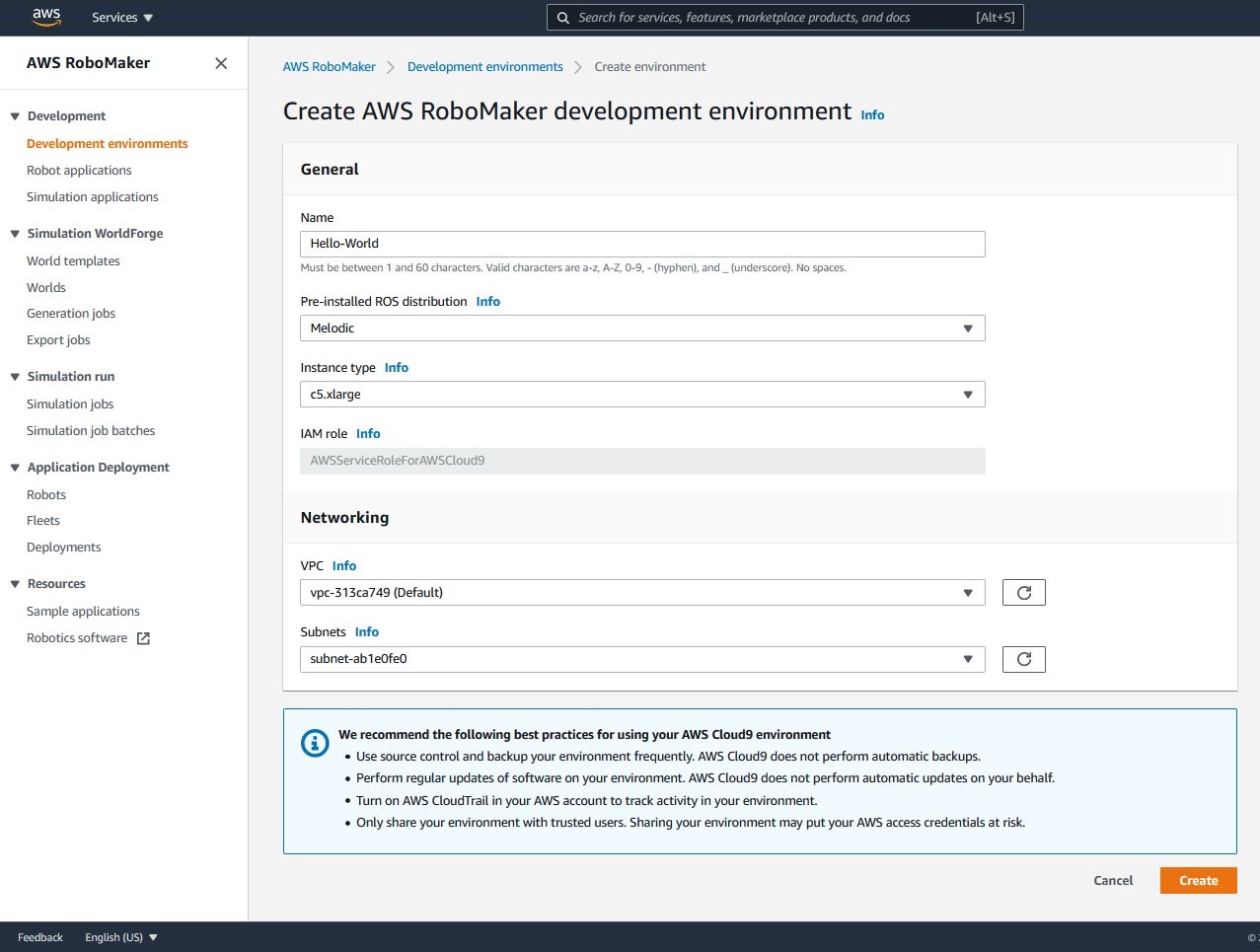Open Info link for Instance type
Viewport: 1260px width, 952px height.
click(x=397, y=368)
